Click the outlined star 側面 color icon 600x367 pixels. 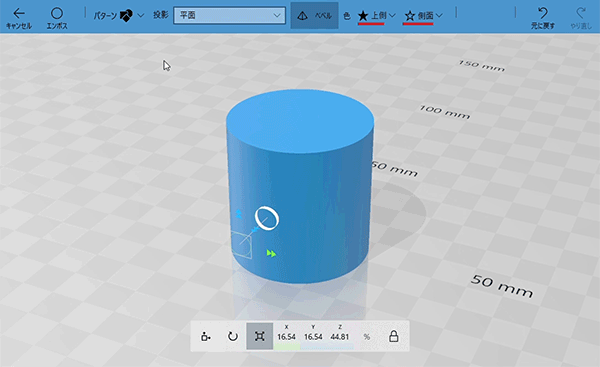410,16
